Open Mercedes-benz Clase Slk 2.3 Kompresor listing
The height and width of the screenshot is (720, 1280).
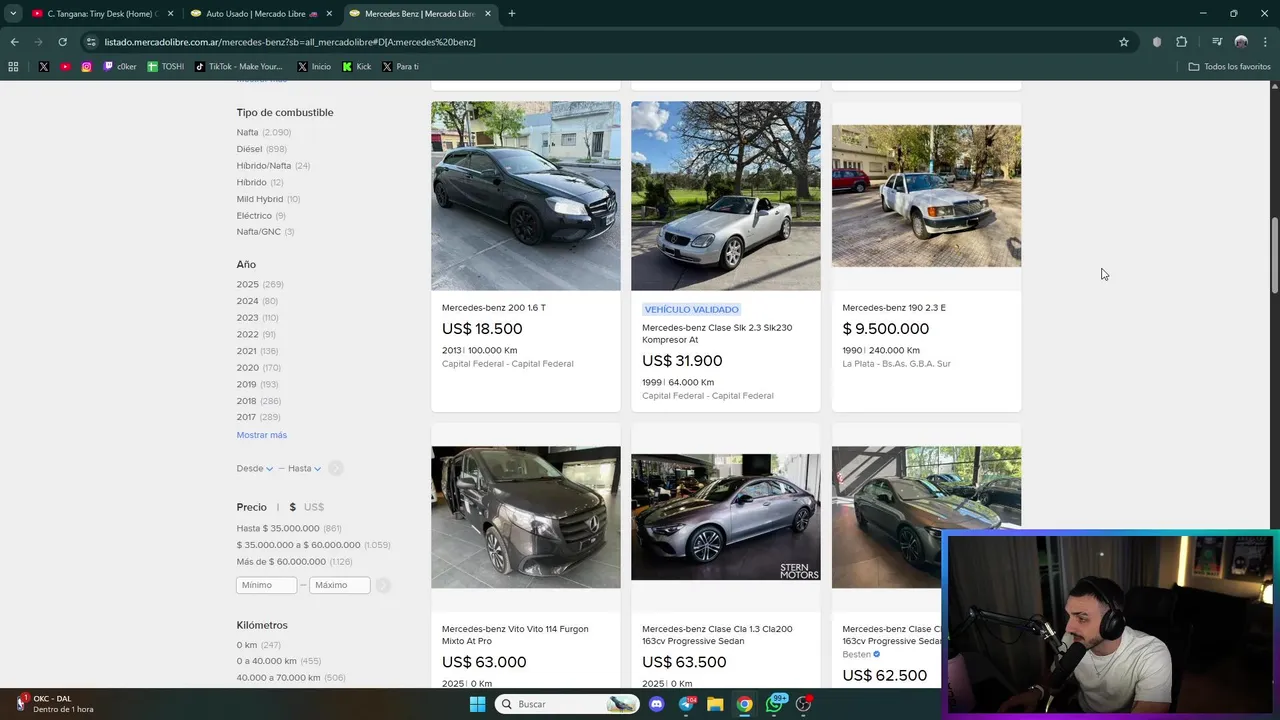pyautogui.click(x=717, y=334)
